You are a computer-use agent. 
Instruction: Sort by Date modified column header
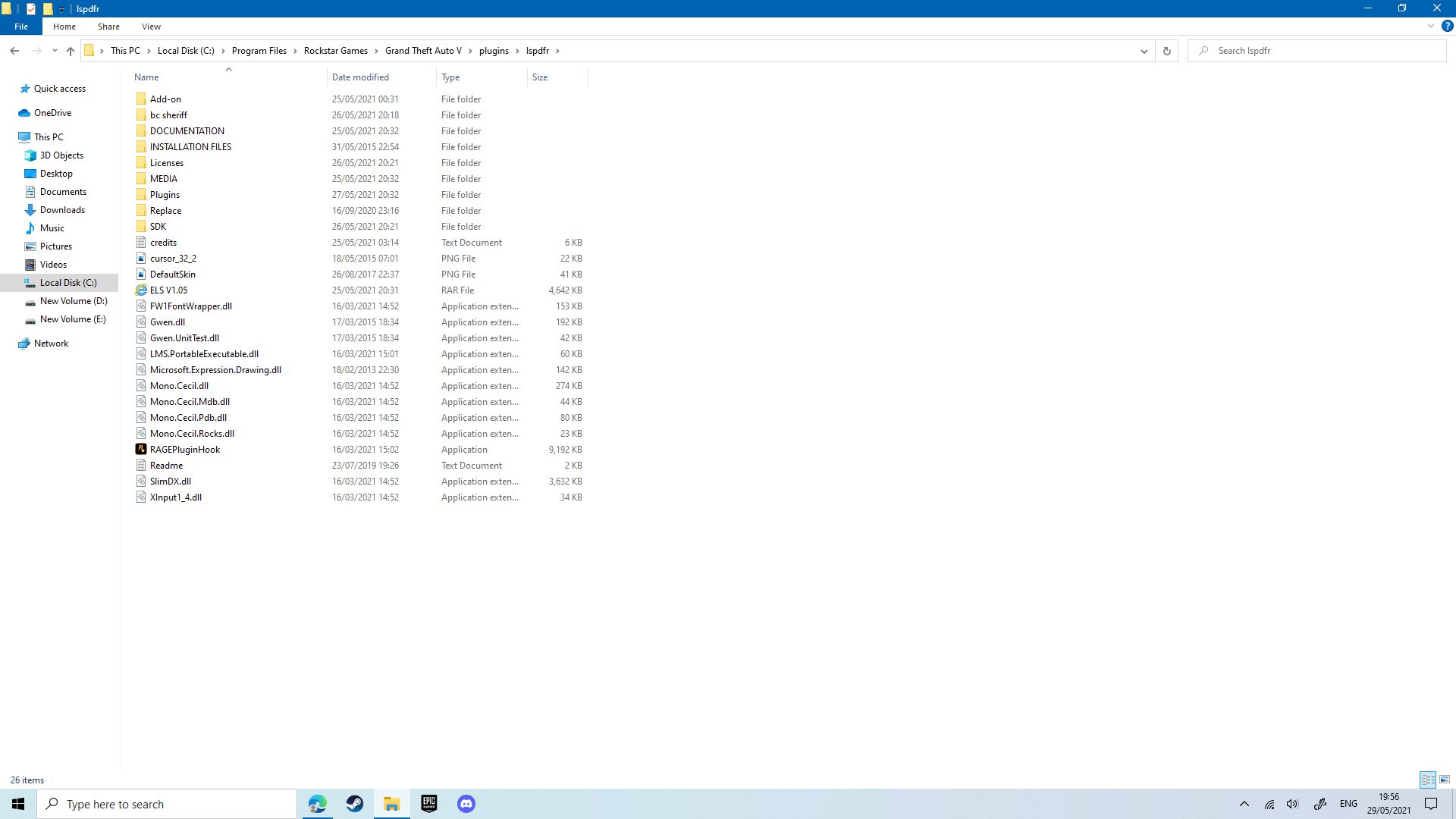point(360,77)
